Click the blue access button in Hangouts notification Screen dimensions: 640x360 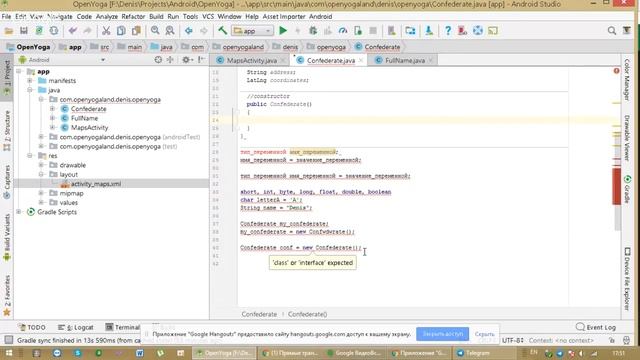click(442, 334)
